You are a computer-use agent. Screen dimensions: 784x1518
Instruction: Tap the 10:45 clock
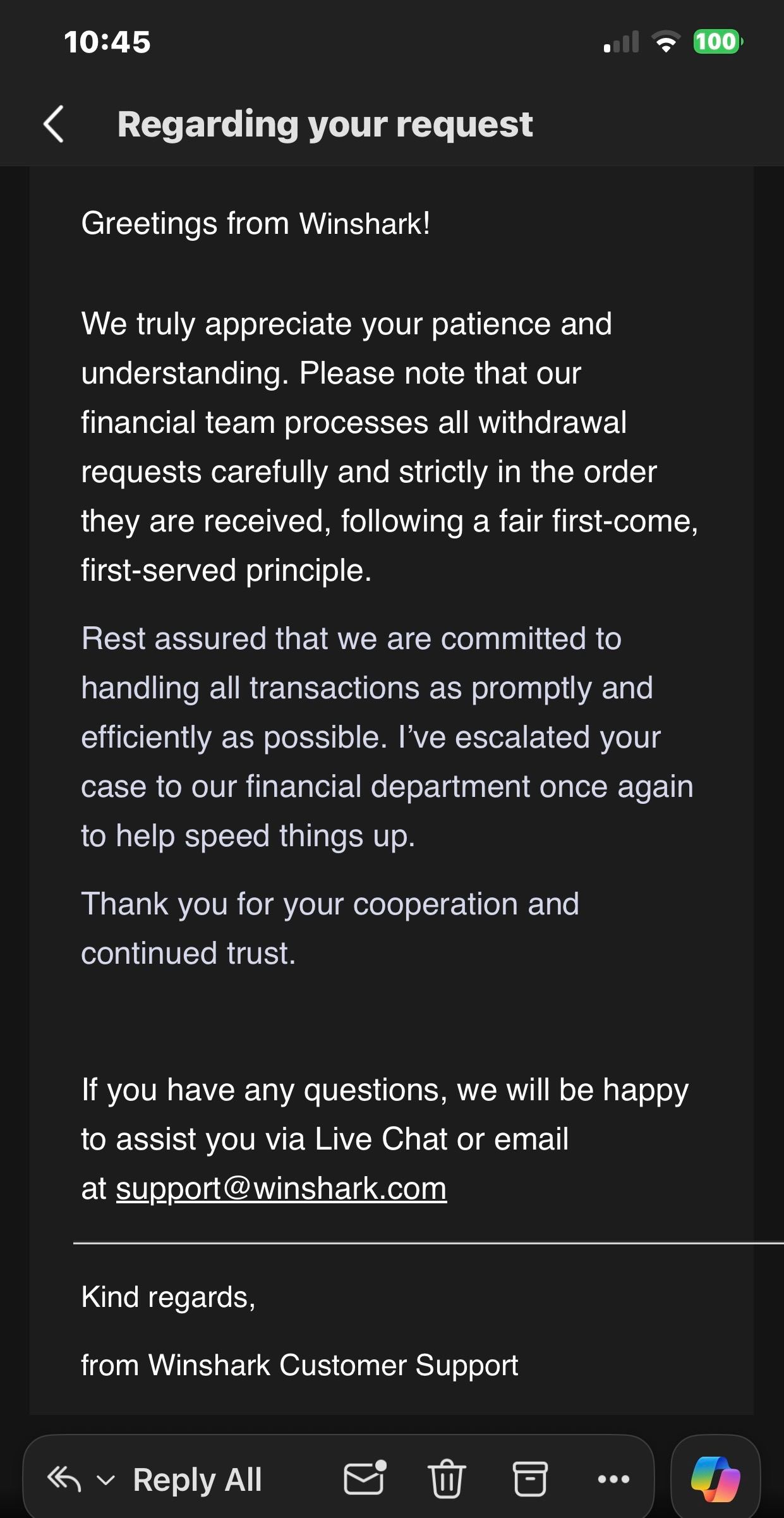(107, 42)
